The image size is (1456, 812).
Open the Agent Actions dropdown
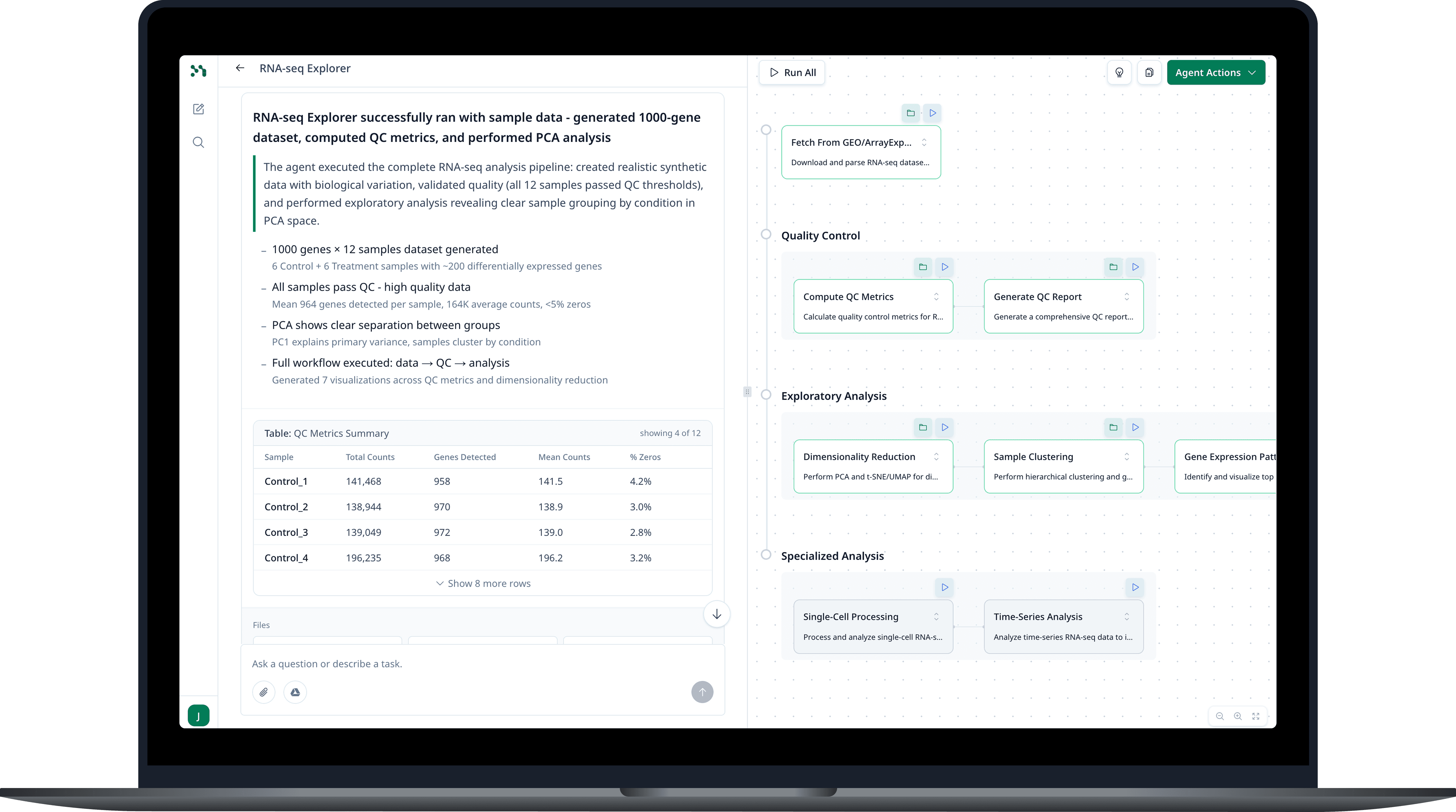(x=1215, y=72)
